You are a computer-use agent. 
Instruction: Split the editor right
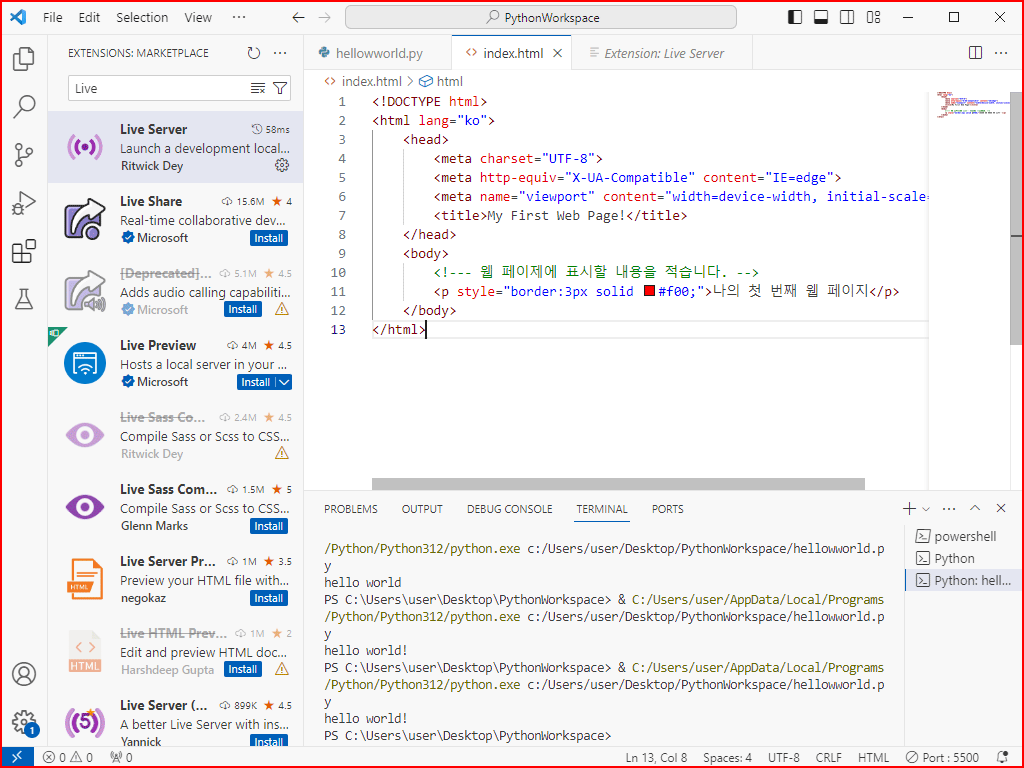pyautogui.click(x=975, y=53)
